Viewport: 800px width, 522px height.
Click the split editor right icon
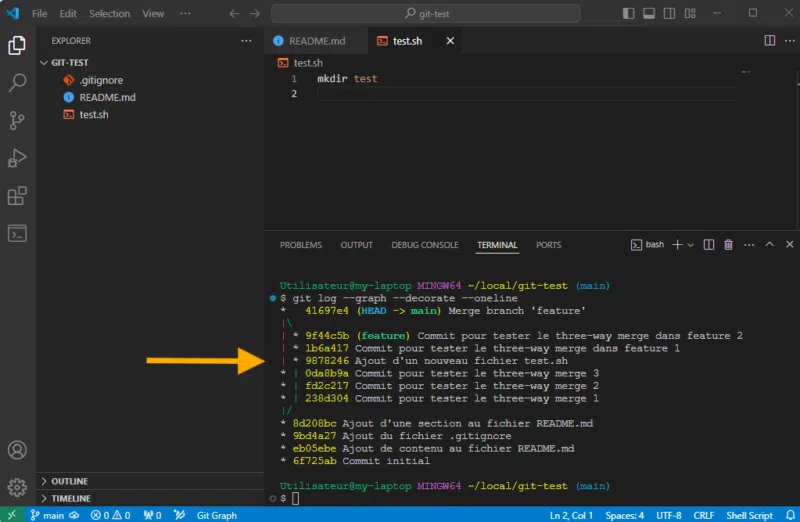[x=769, y=41]
